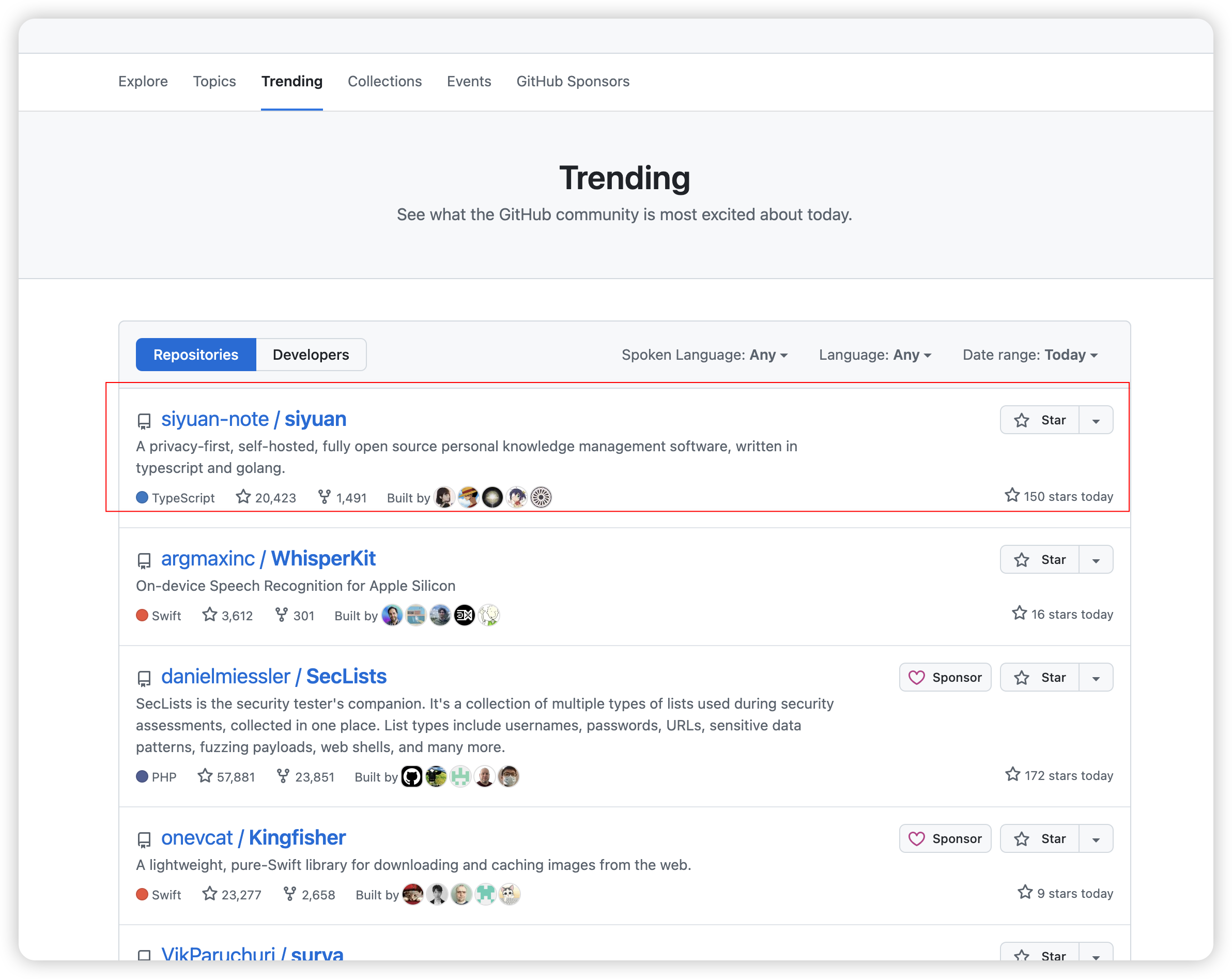Switch to Developers trending view
The height and width of the screenshot is (979, 1232).
click(310, 355)
